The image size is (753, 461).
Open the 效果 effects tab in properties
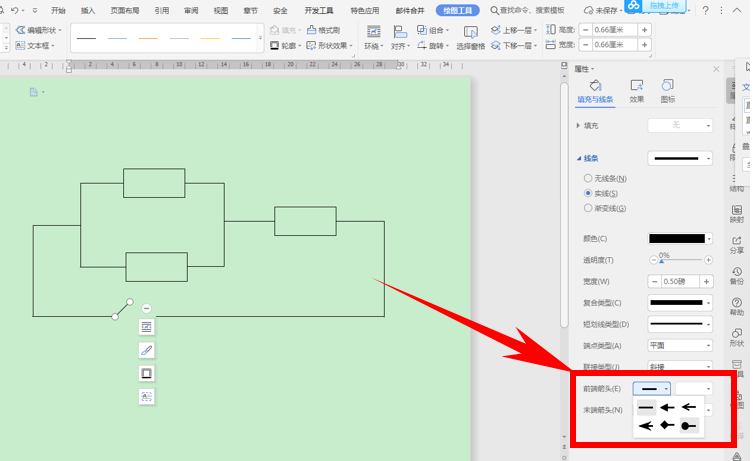[x=637, y=91]
